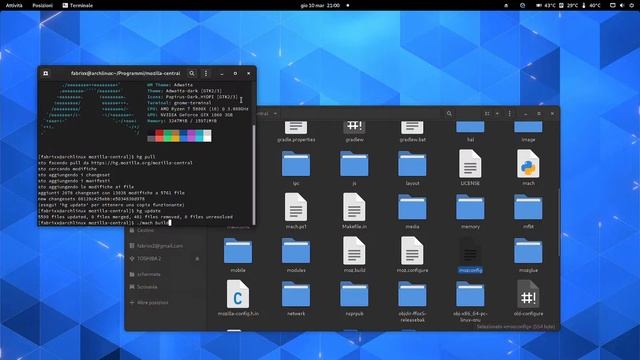The image size is (640, 360).
Task: Click the power icon in top bar
Action: [631, 5]
